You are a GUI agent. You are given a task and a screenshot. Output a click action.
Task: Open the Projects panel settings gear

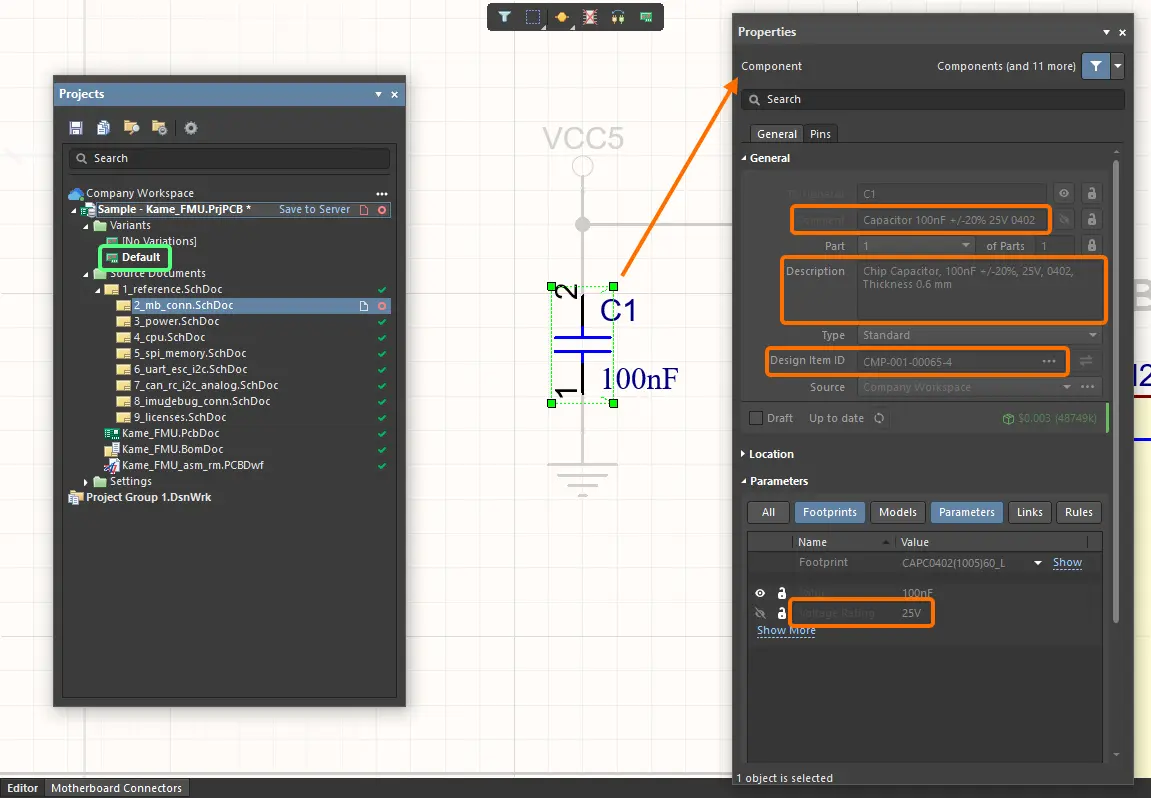tap(191, 128)
